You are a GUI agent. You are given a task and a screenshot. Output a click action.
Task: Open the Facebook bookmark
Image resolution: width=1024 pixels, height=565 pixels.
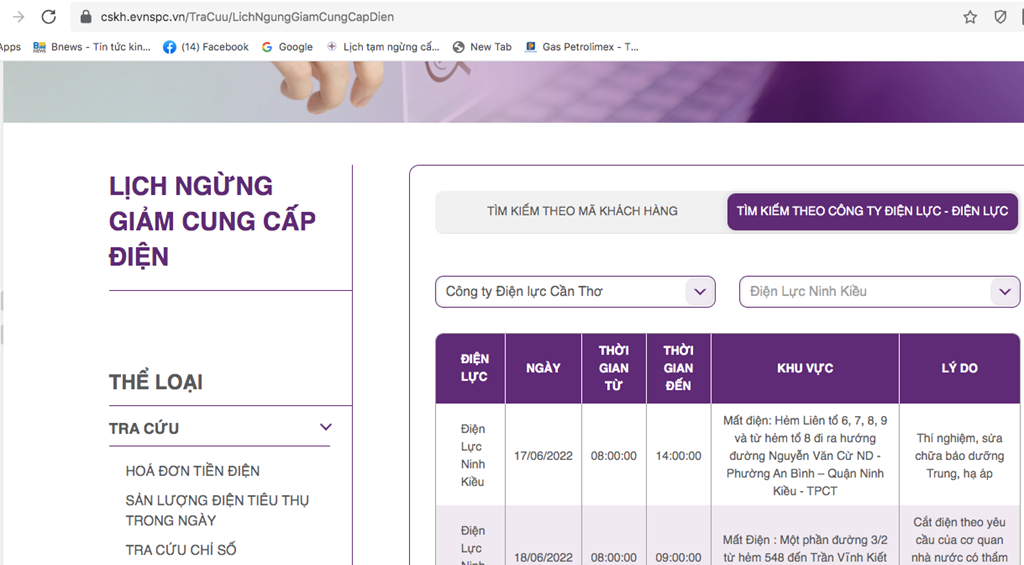click(x=205, y=47)
